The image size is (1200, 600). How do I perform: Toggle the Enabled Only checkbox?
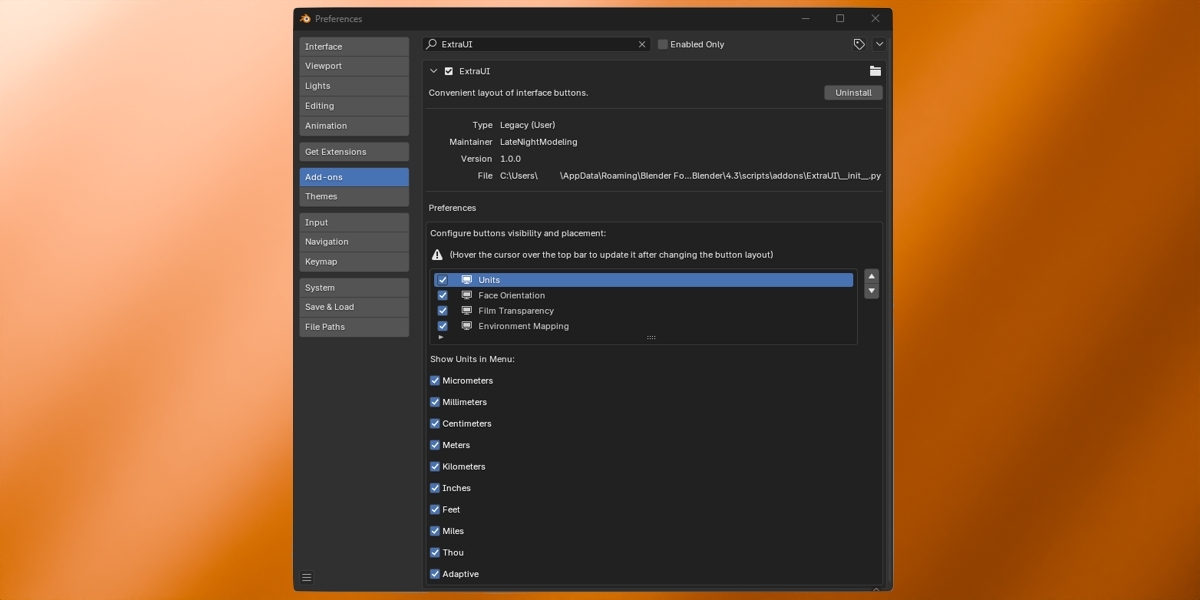point(662,44)
